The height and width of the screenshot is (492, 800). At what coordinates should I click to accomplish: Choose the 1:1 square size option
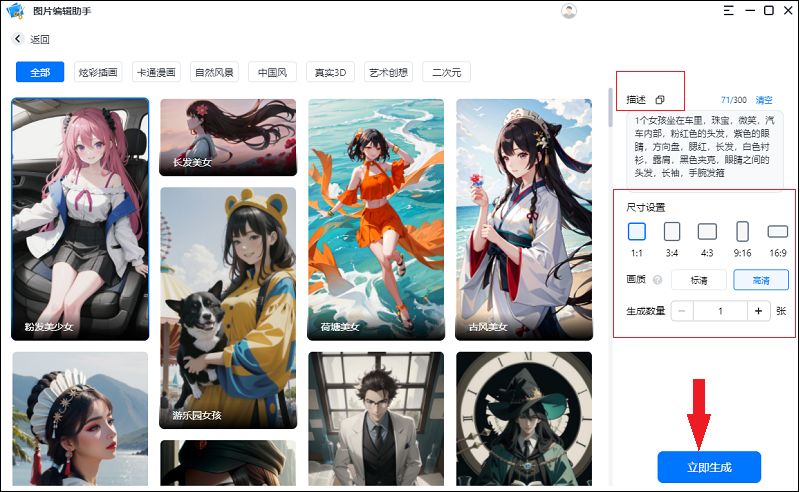coord(637,232)
